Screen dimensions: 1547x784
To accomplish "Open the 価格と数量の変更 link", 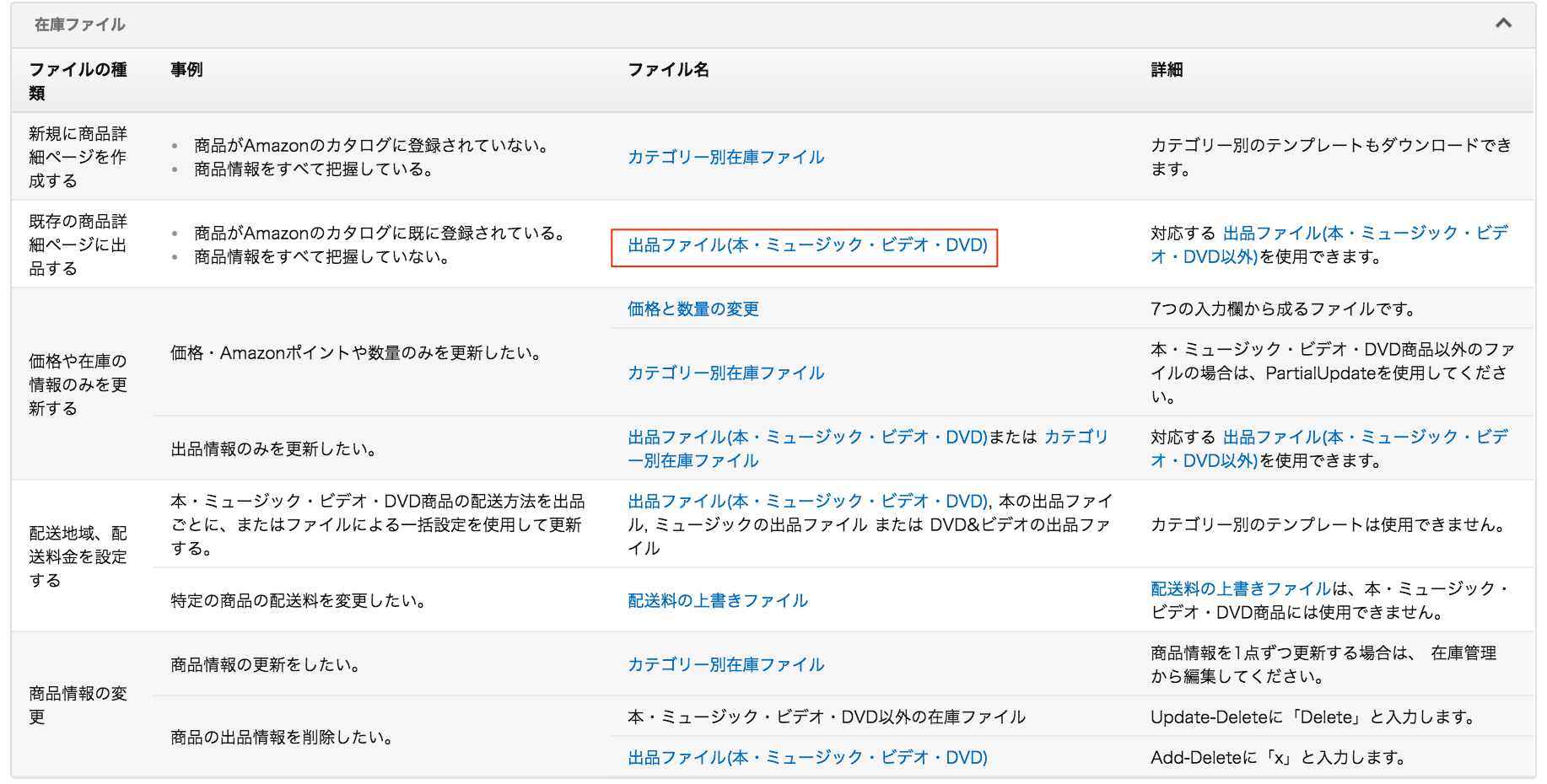I will pos(693,309).
